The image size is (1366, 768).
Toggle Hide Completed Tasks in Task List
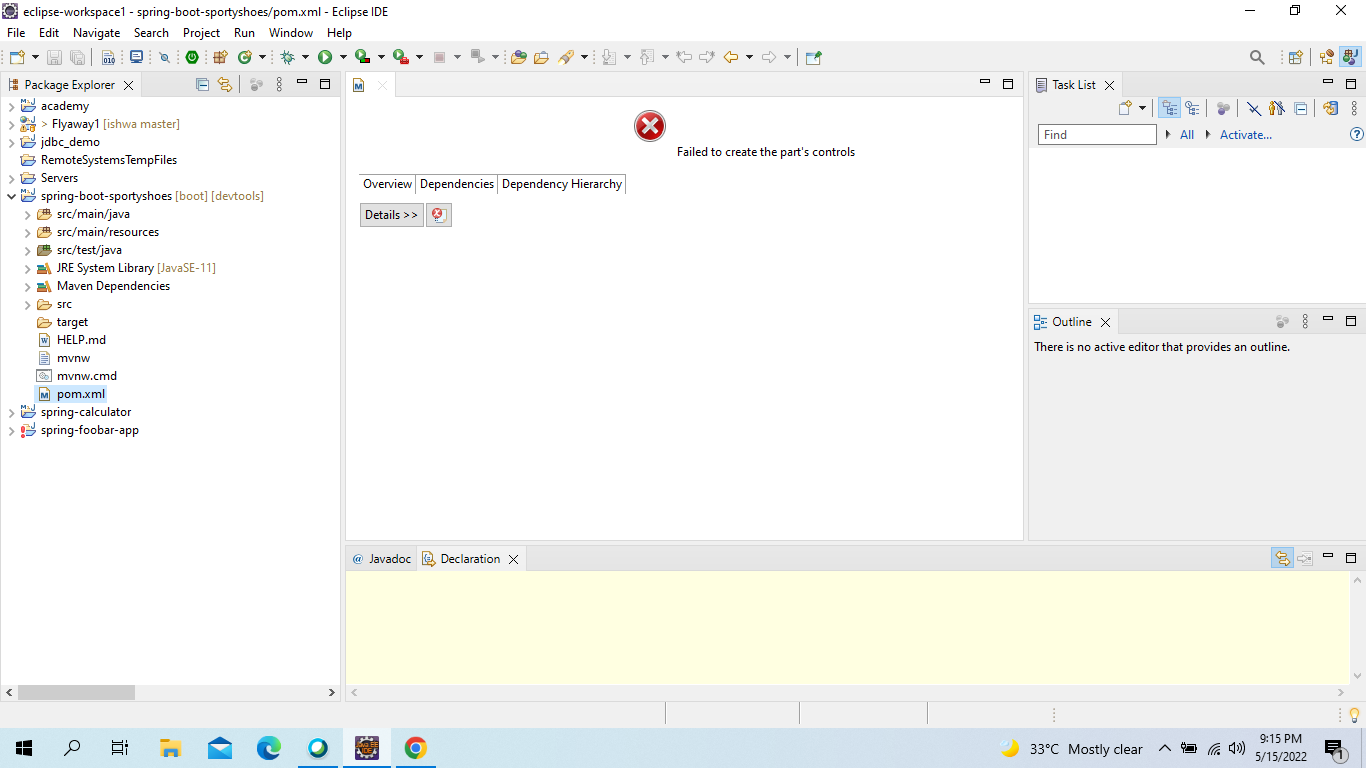1253,108
